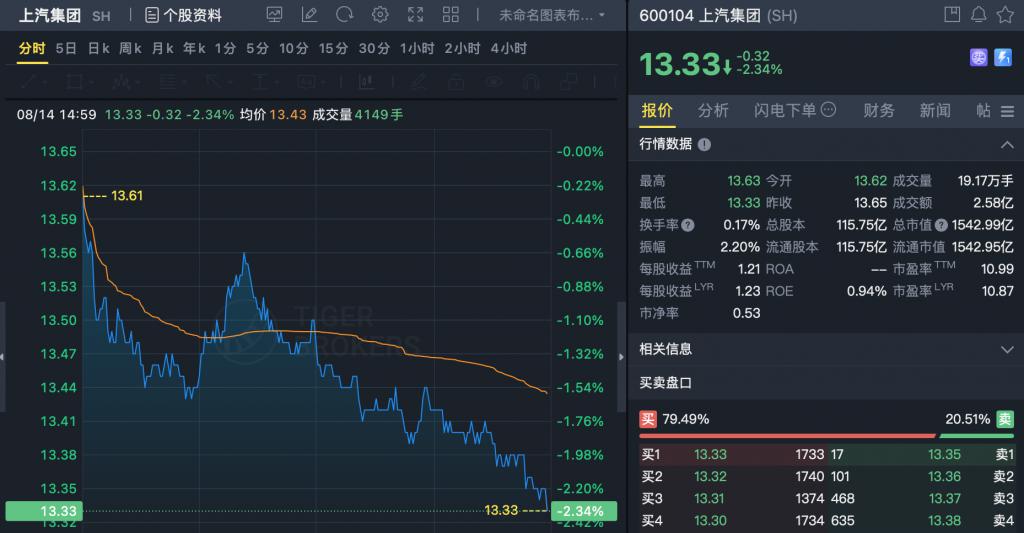Open the 分析 analysis tab
This screenshot has width=1024, height=533.
[x=713, y=110]
